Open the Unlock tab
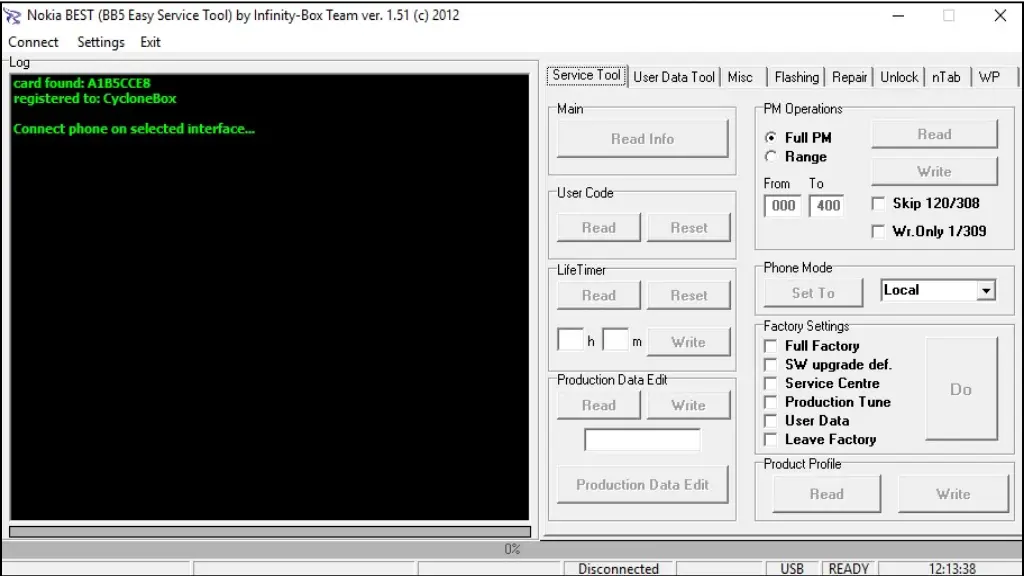1024x576 pixels. point(899,77)
